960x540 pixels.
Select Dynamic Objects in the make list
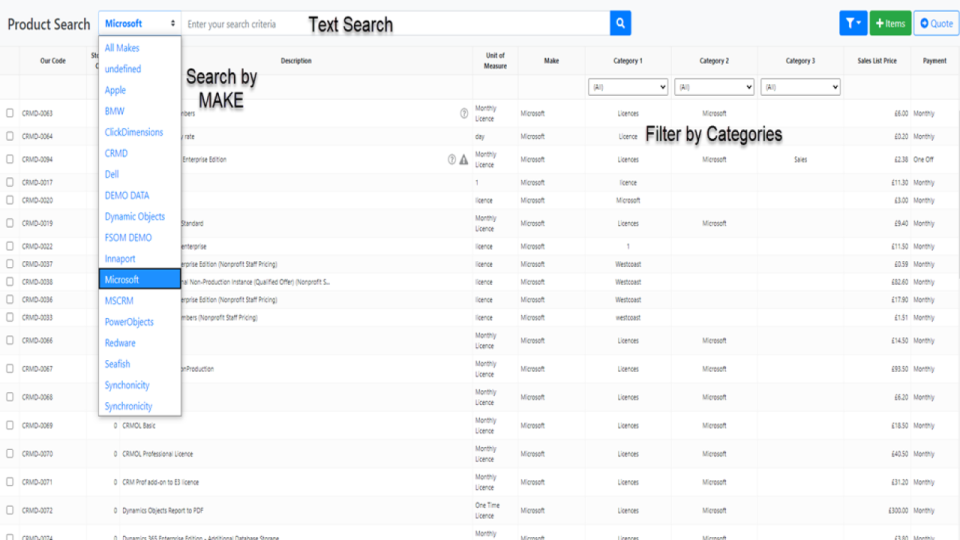point(135,216)
